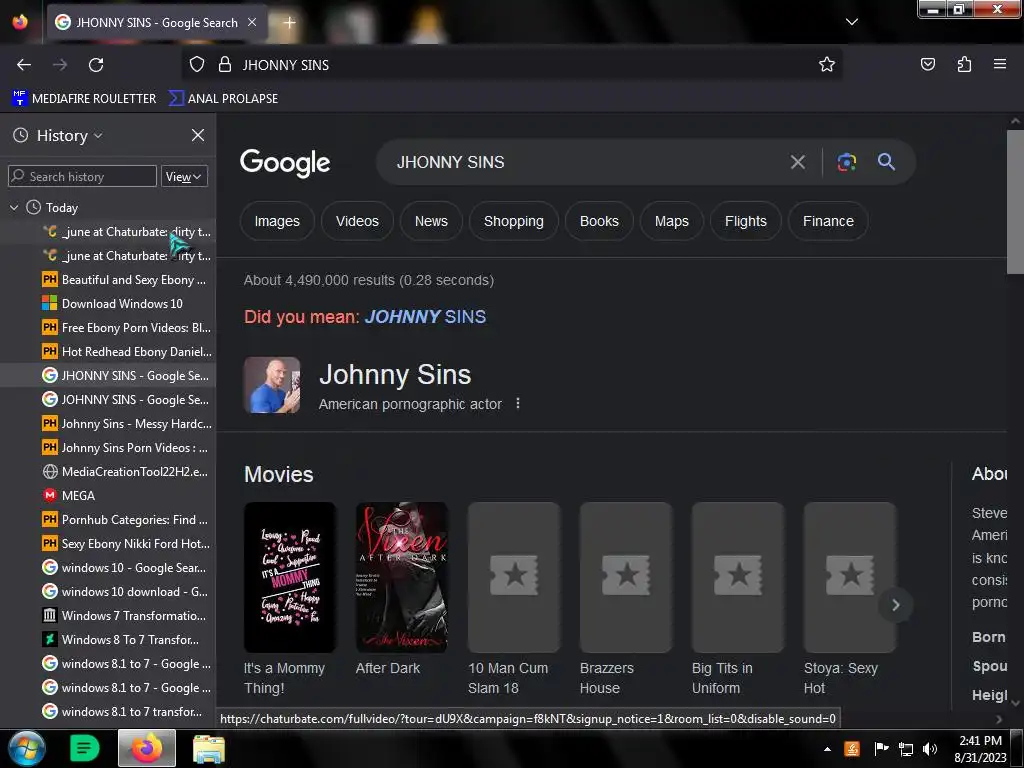Open MEDIAFIRE ROULETTER bookmark

coord(84,99)
